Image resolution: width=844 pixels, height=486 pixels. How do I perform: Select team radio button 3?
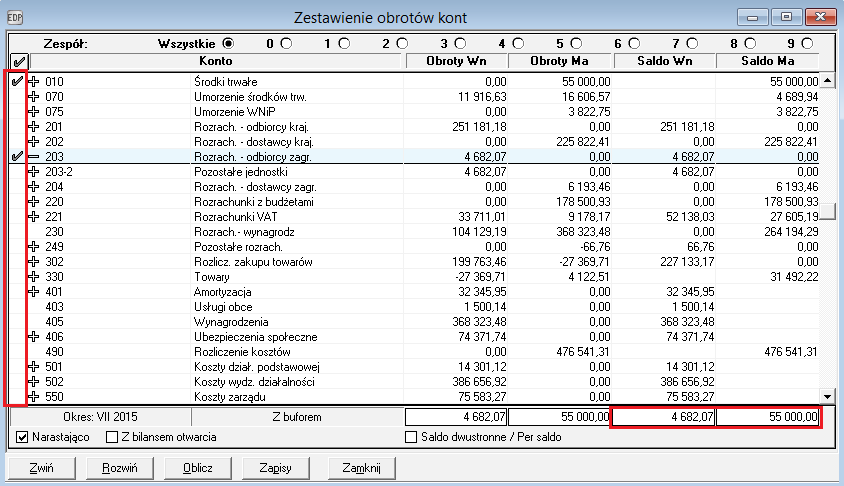[460, 44]
